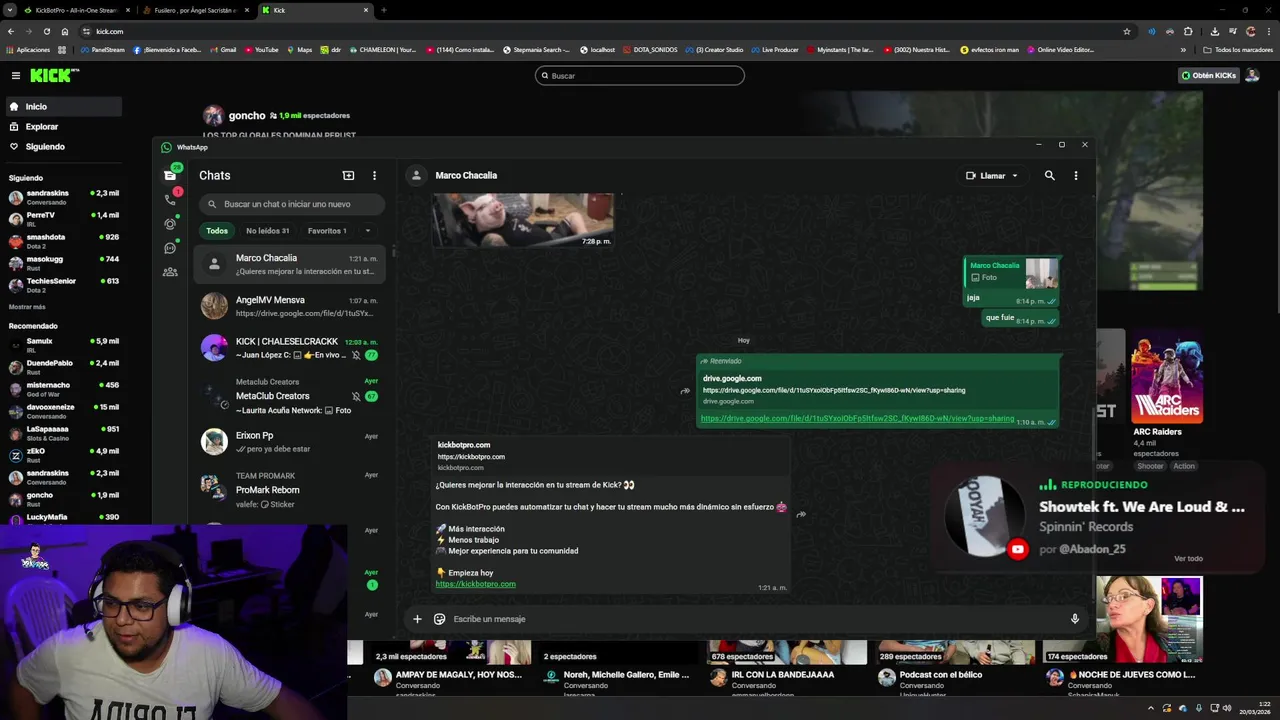The width and height of the screenshot is (1280, 720).
Task: Open browser home page
Action: (65, 31)
